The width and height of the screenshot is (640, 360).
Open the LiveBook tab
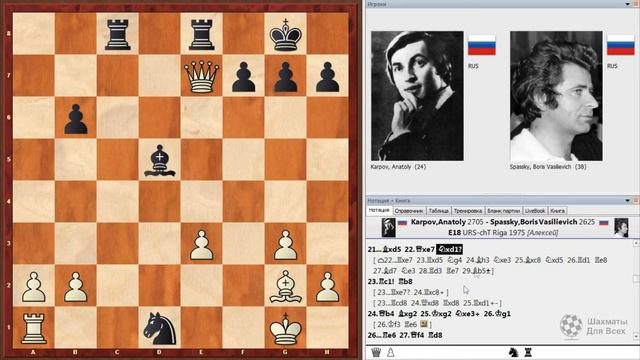(535, 211)
